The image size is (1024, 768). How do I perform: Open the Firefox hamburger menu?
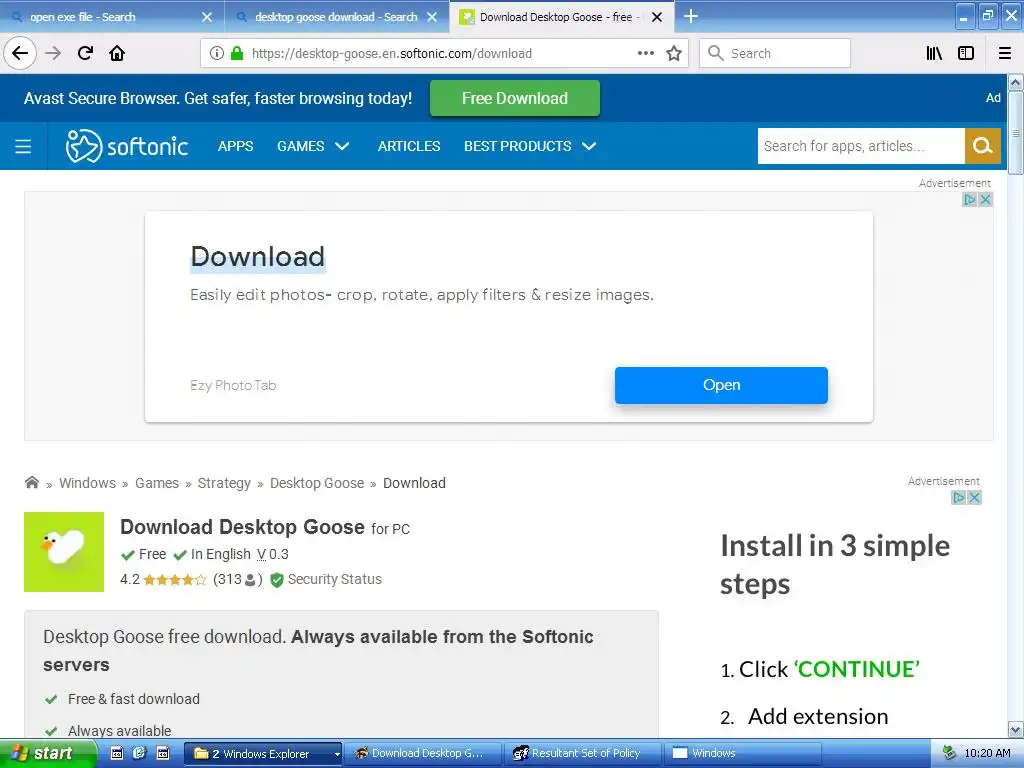point(1005,53)
